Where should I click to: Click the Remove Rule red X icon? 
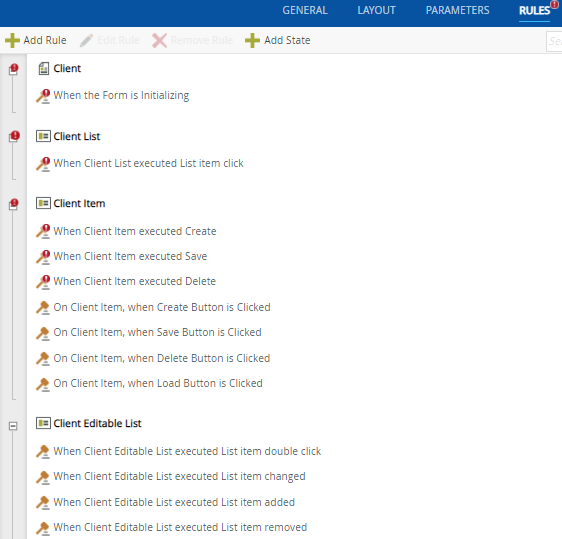(159, 40)
